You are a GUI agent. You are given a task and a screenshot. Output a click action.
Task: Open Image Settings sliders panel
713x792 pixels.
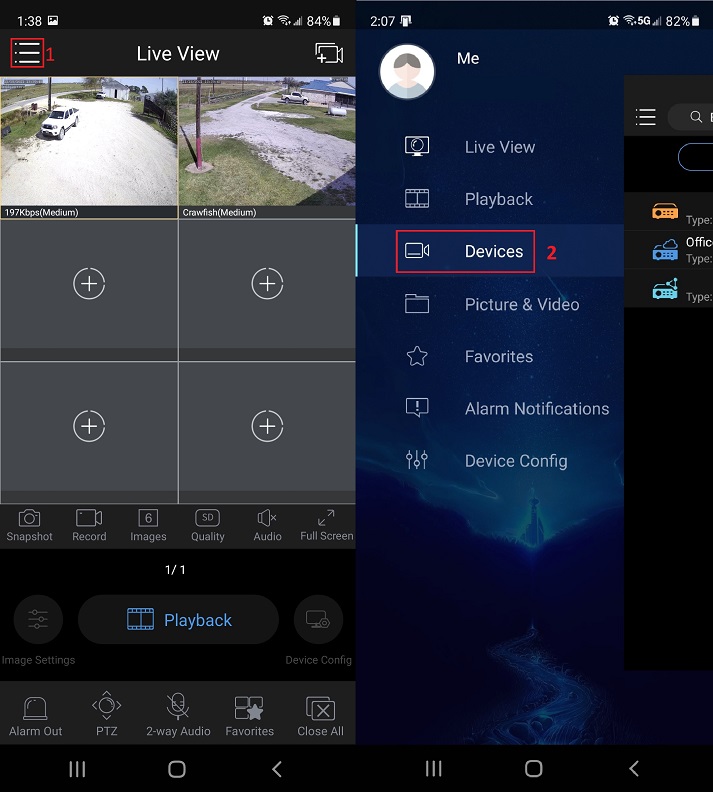38,620
